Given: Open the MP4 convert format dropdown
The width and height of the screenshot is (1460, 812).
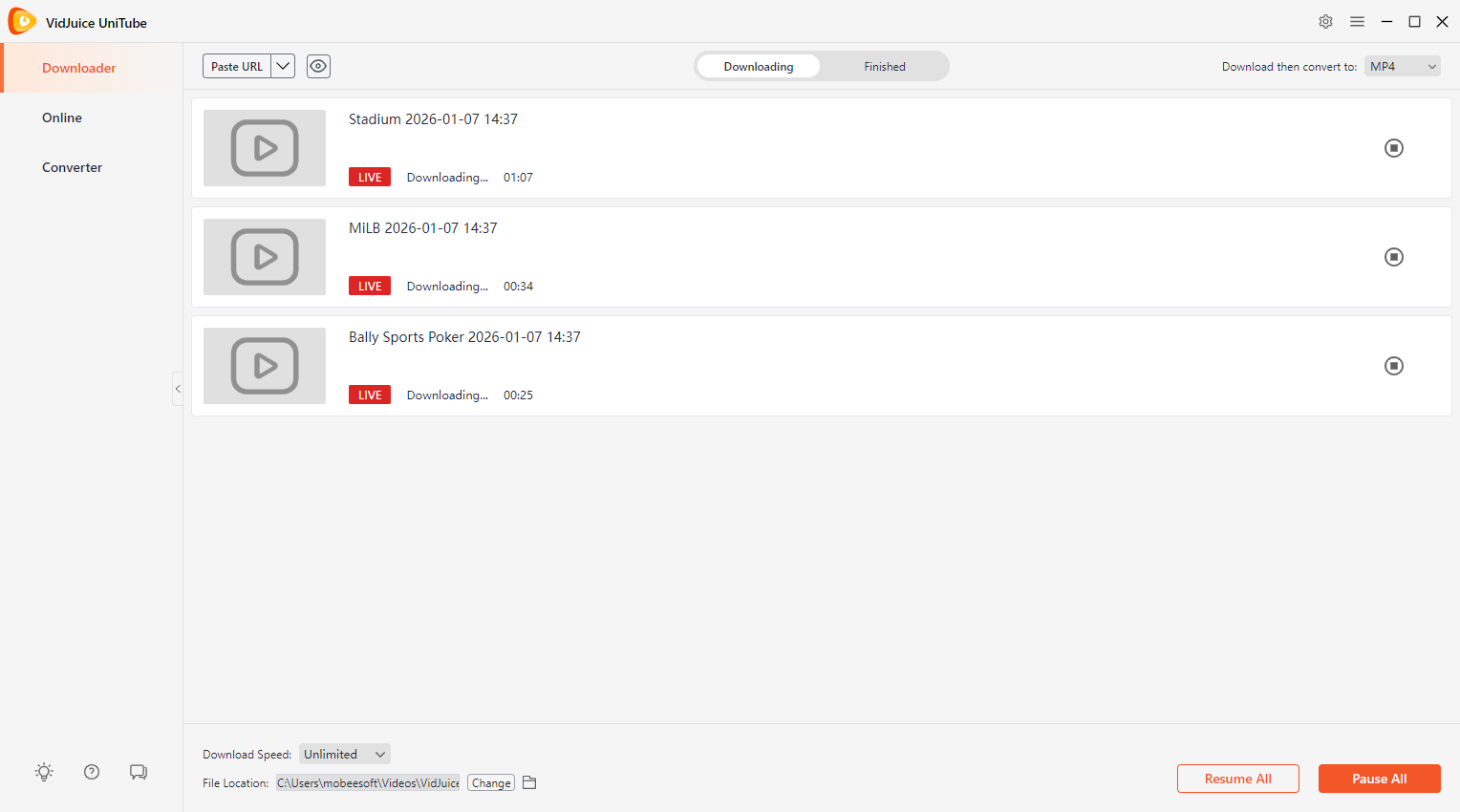Looking at the screenshot, I should click(x=1402, y=66).
